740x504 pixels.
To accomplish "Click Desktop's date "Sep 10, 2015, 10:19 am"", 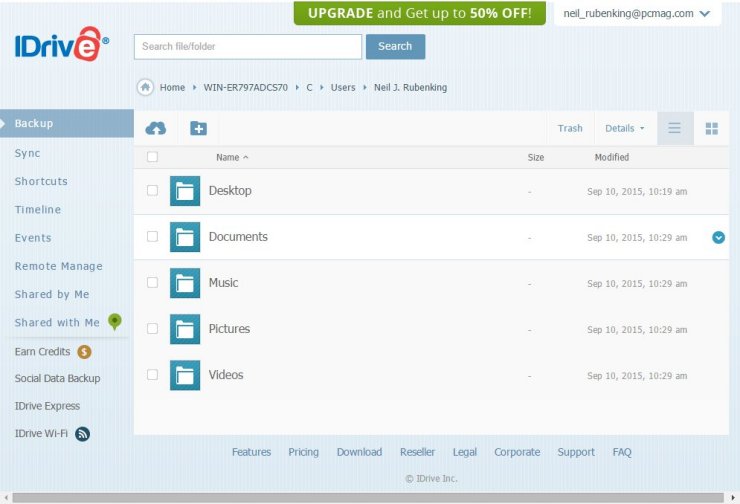I will [x=637, y=192].
